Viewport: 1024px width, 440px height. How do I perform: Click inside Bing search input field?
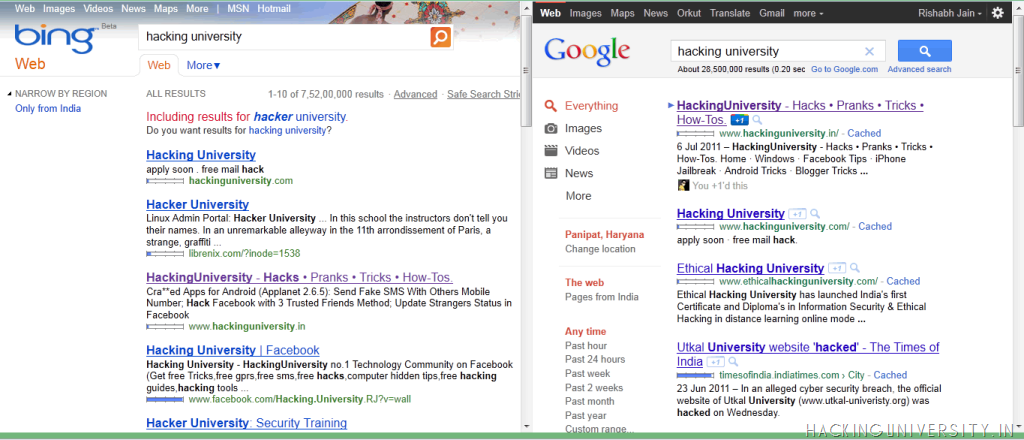tap(284, 37)
